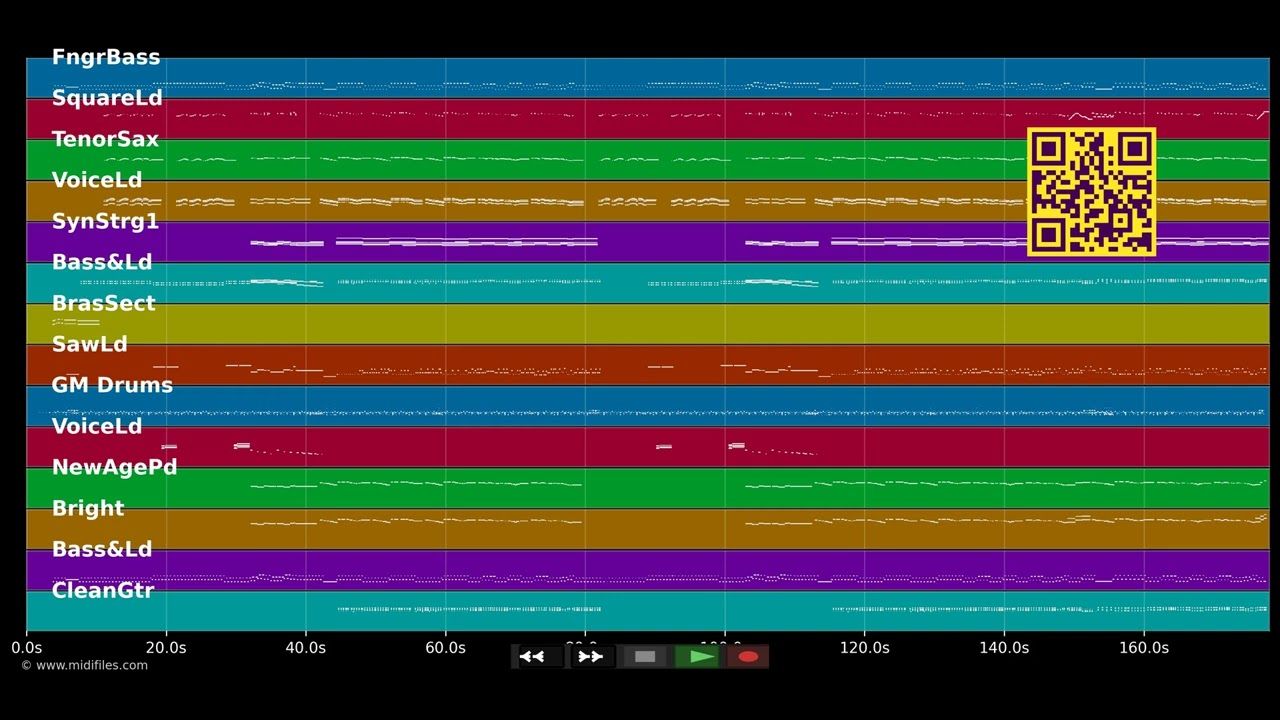Image resolution: width=1280 pixels, height=720 pixels.
Task: Start playback with the green play button
Action: (701, 657)
